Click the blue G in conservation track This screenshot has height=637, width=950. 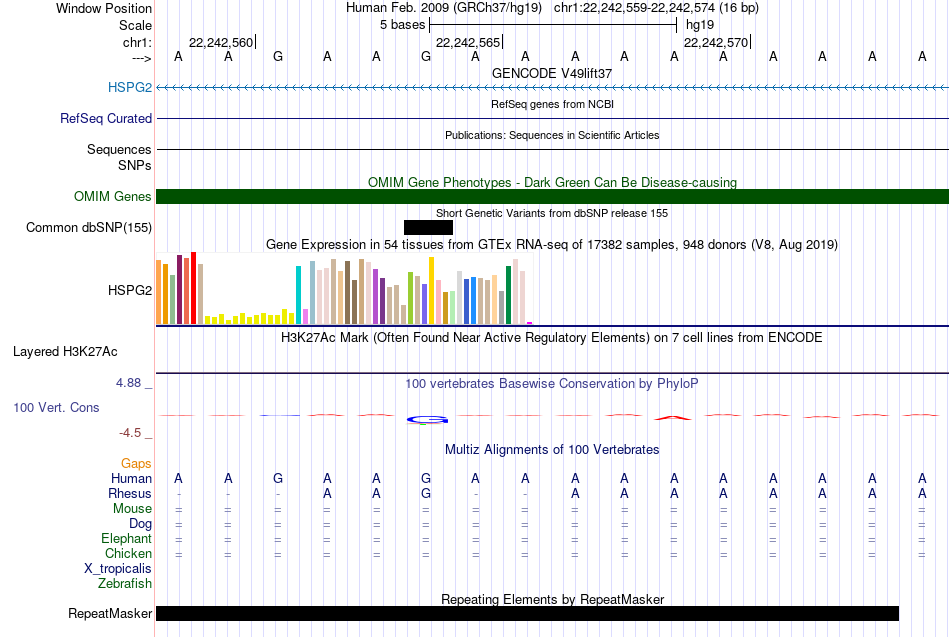(427, 419)
